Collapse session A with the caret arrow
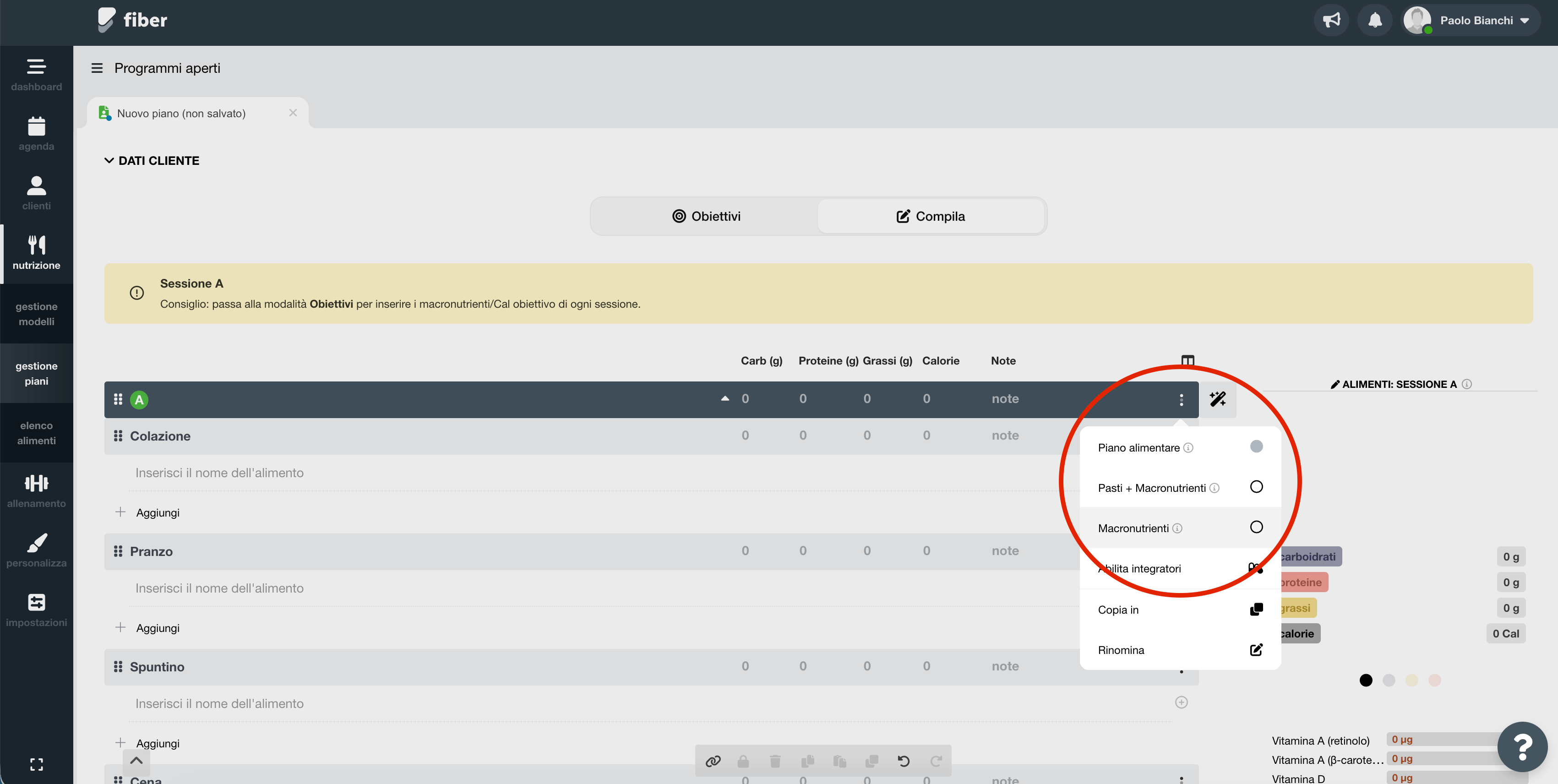Viewport: 1558px width, 784px height. (x=725, y=399)
